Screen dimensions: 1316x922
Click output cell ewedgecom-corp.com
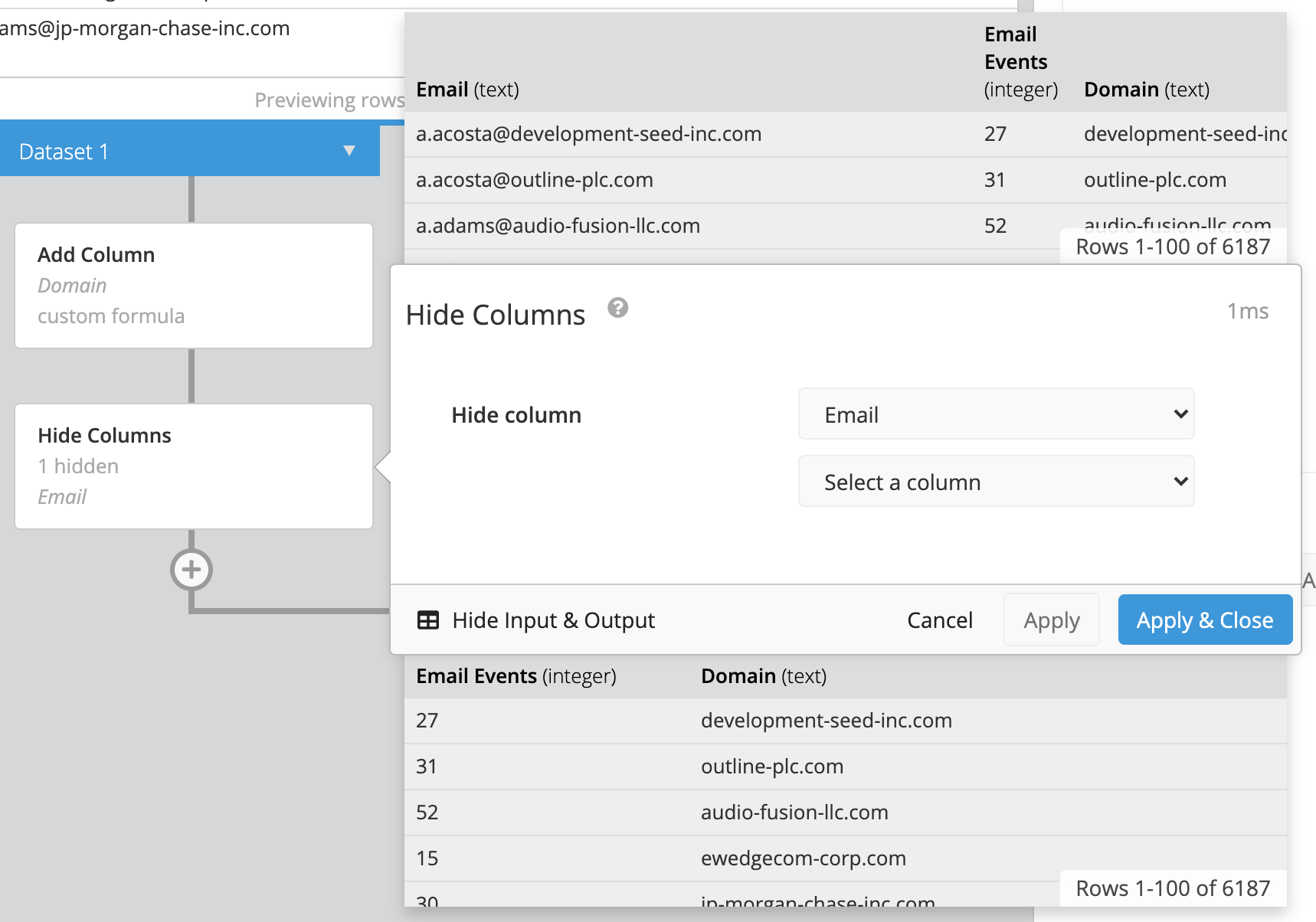point(804,858)
